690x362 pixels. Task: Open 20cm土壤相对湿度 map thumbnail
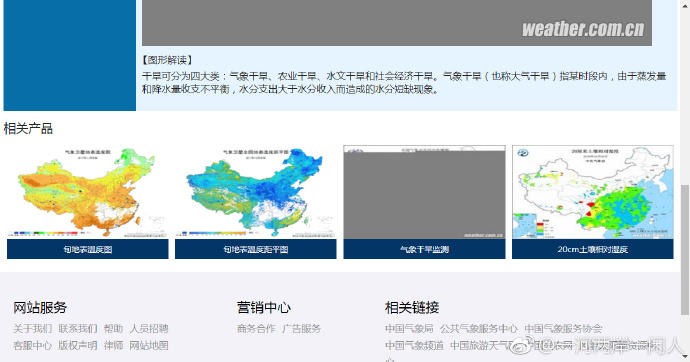(593, 192)
